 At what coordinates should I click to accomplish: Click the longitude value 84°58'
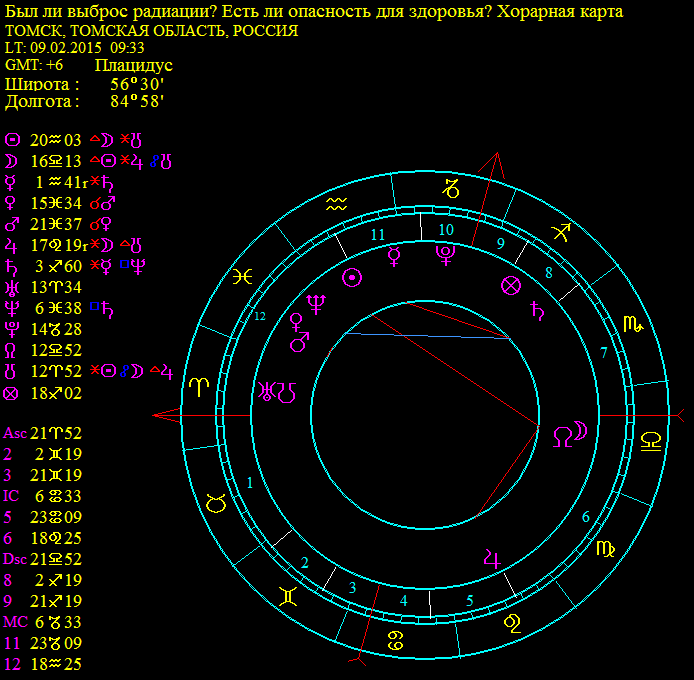point(137,101)
